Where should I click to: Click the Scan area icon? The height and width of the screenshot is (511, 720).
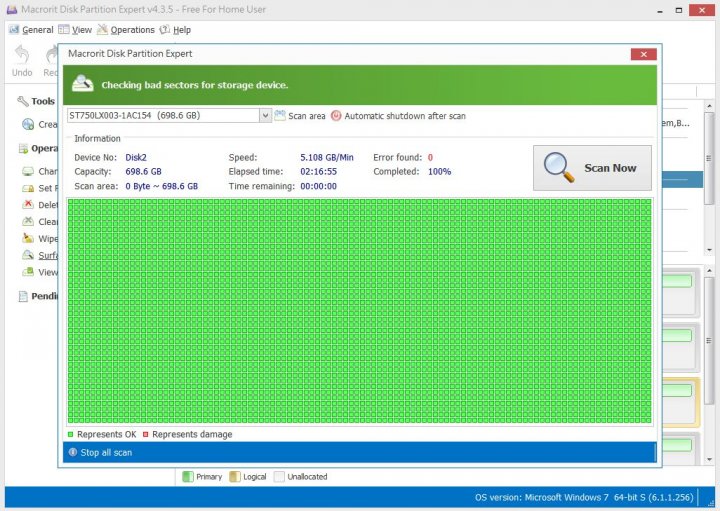point(280,116)
